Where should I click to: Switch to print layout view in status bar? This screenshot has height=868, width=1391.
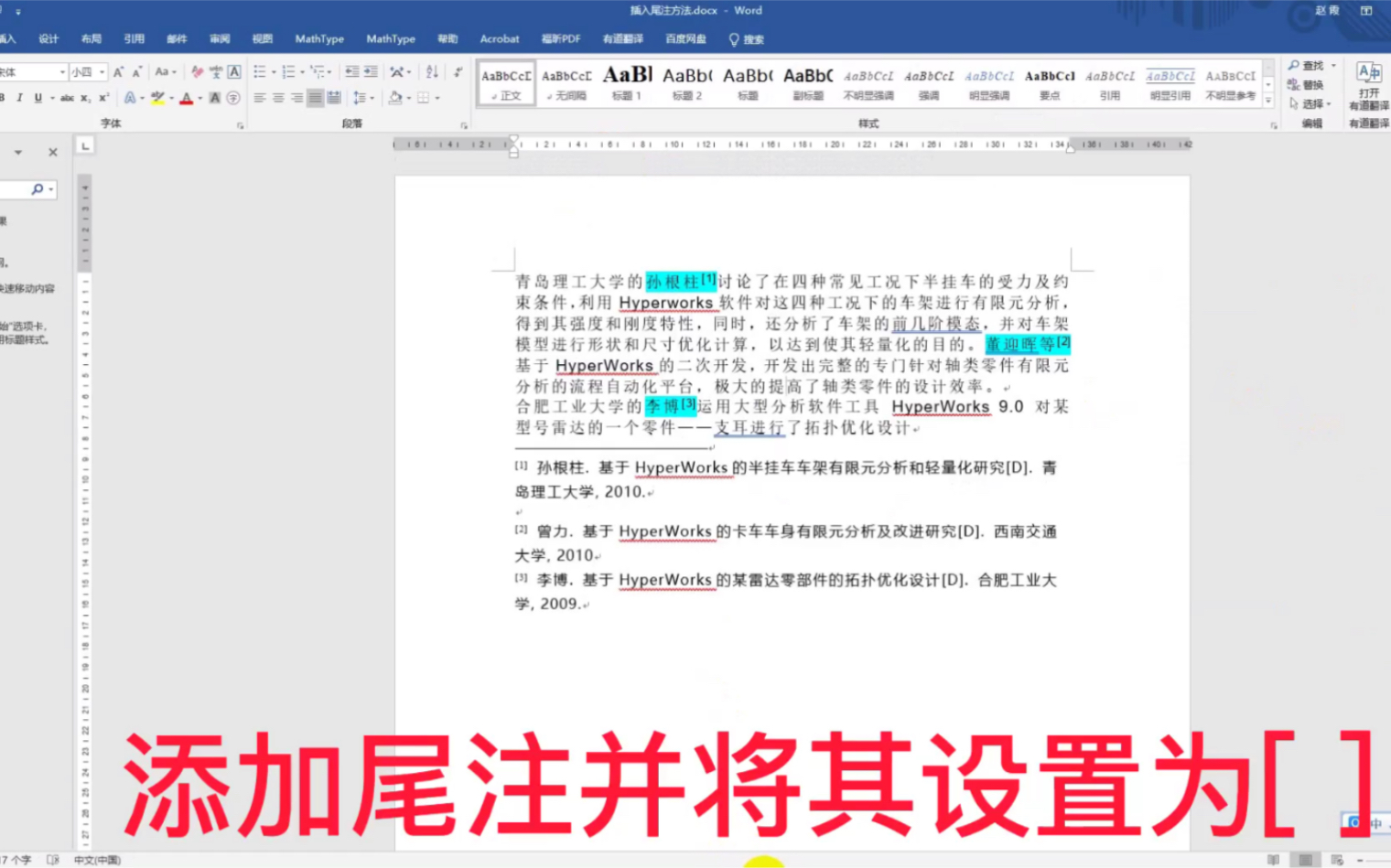tap(1306, 860)
